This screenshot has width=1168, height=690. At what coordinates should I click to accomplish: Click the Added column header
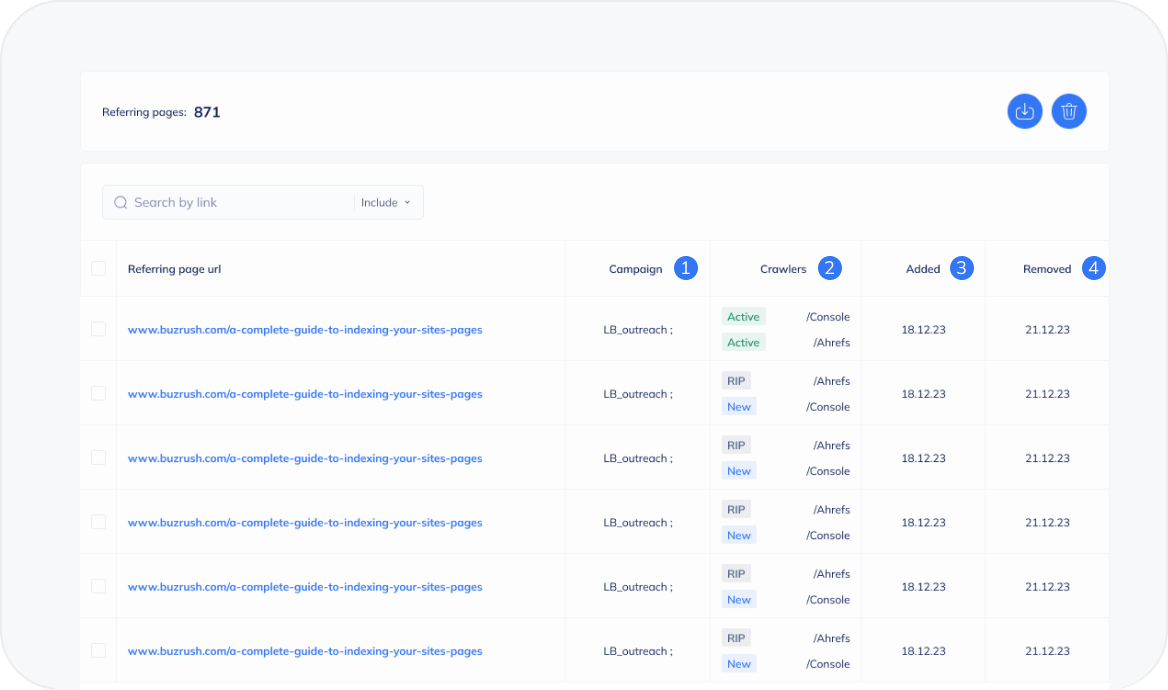click(x=923, y=269)
